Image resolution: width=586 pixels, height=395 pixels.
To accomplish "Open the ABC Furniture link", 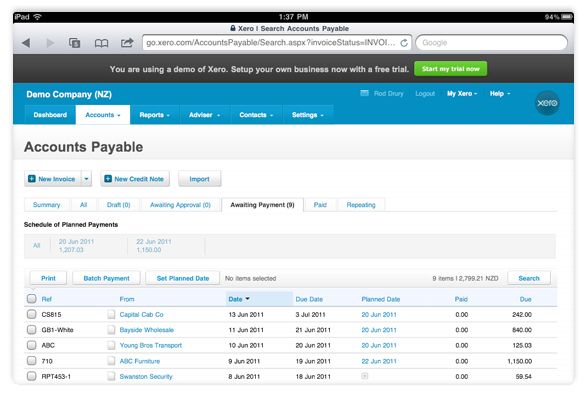I will [140, 361].
